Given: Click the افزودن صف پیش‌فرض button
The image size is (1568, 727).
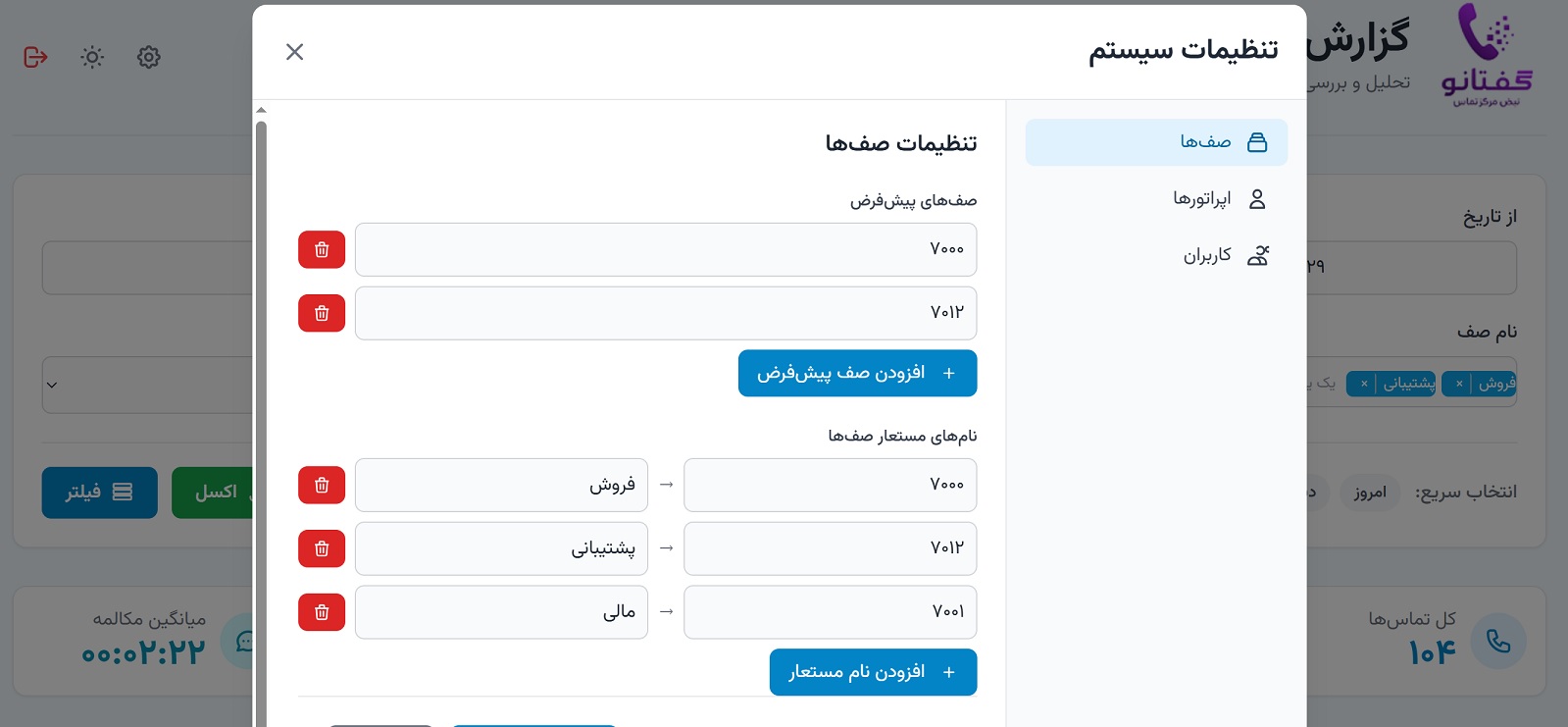Looking at the screenshot, I should 857,373.
